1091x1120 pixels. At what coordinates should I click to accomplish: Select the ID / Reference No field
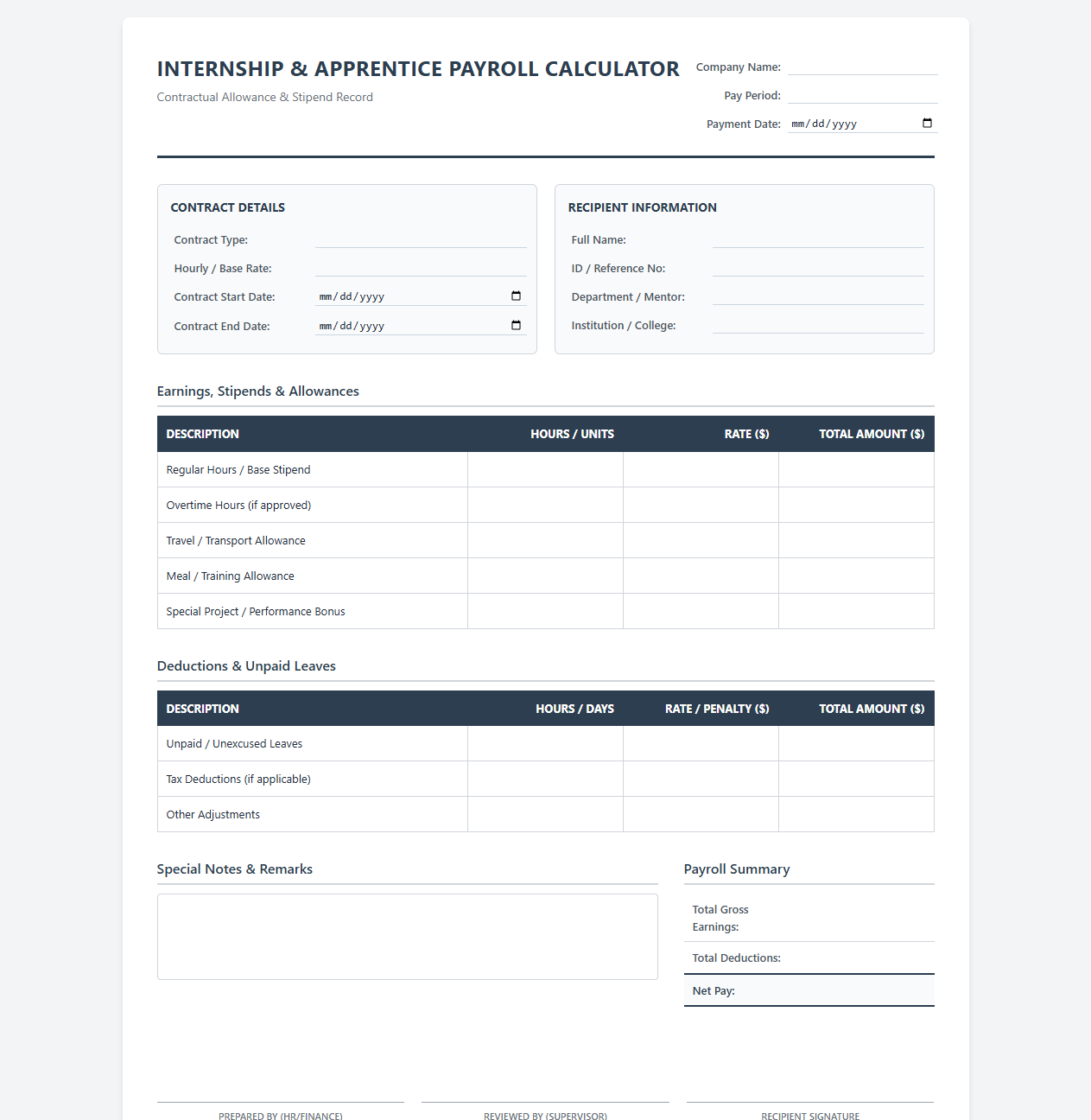click(818, 268)
